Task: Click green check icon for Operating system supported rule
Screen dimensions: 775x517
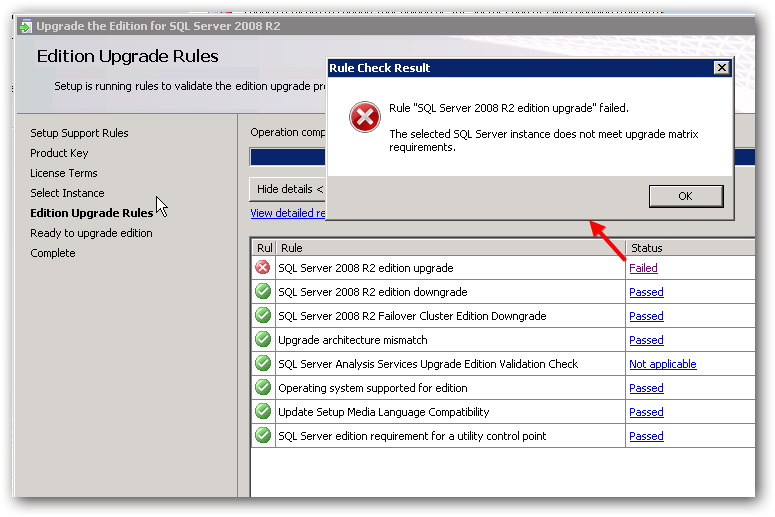Action: (262, 388)
